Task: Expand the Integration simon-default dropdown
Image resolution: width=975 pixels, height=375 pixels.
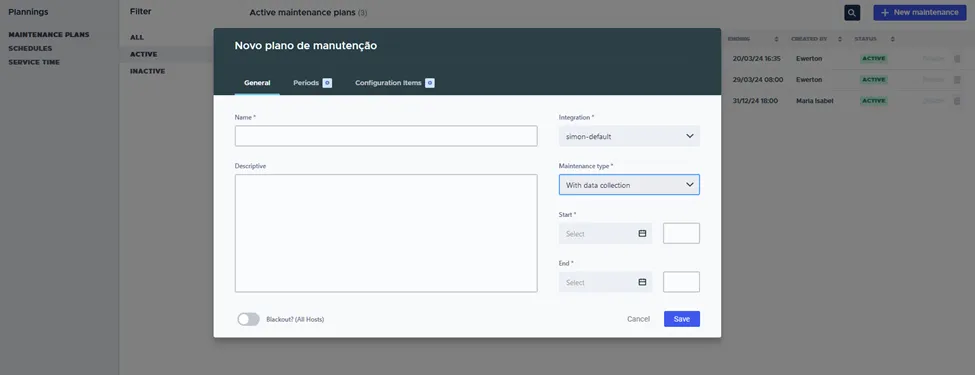Action: pyautogui.click(x=629, y=136)
